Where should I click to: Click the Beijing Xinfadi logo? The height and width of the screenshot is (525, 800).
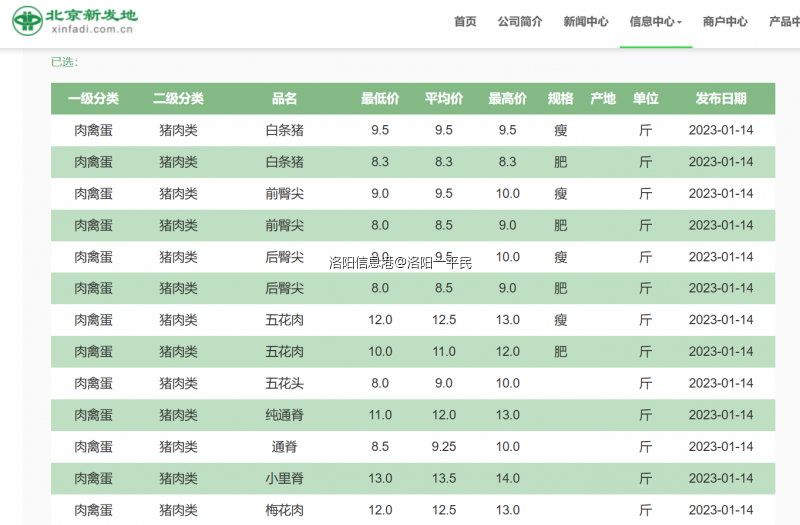click(74, 21)
